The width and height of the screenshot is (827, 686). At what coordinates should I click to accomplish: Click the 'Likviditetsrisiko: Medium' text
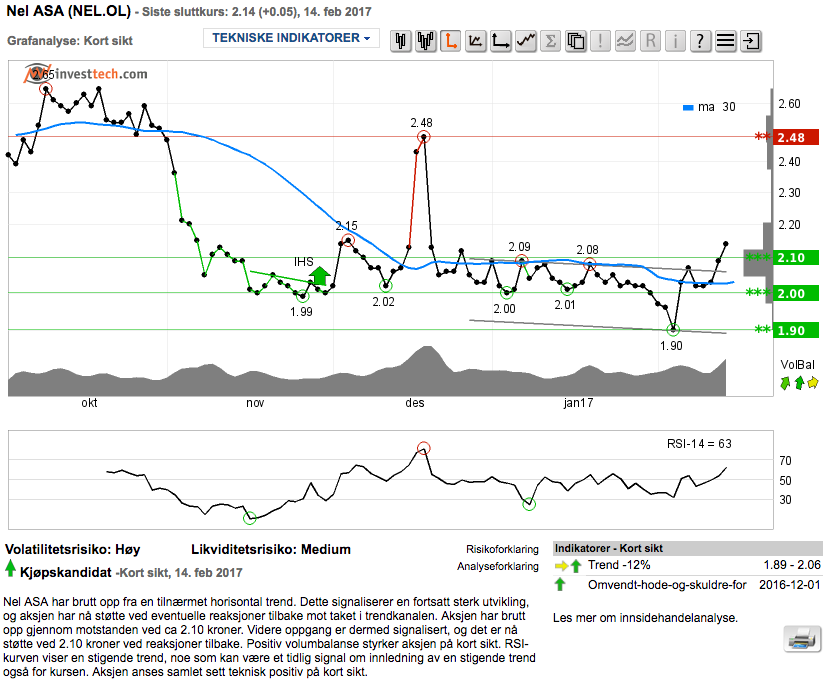pos(271,549)
